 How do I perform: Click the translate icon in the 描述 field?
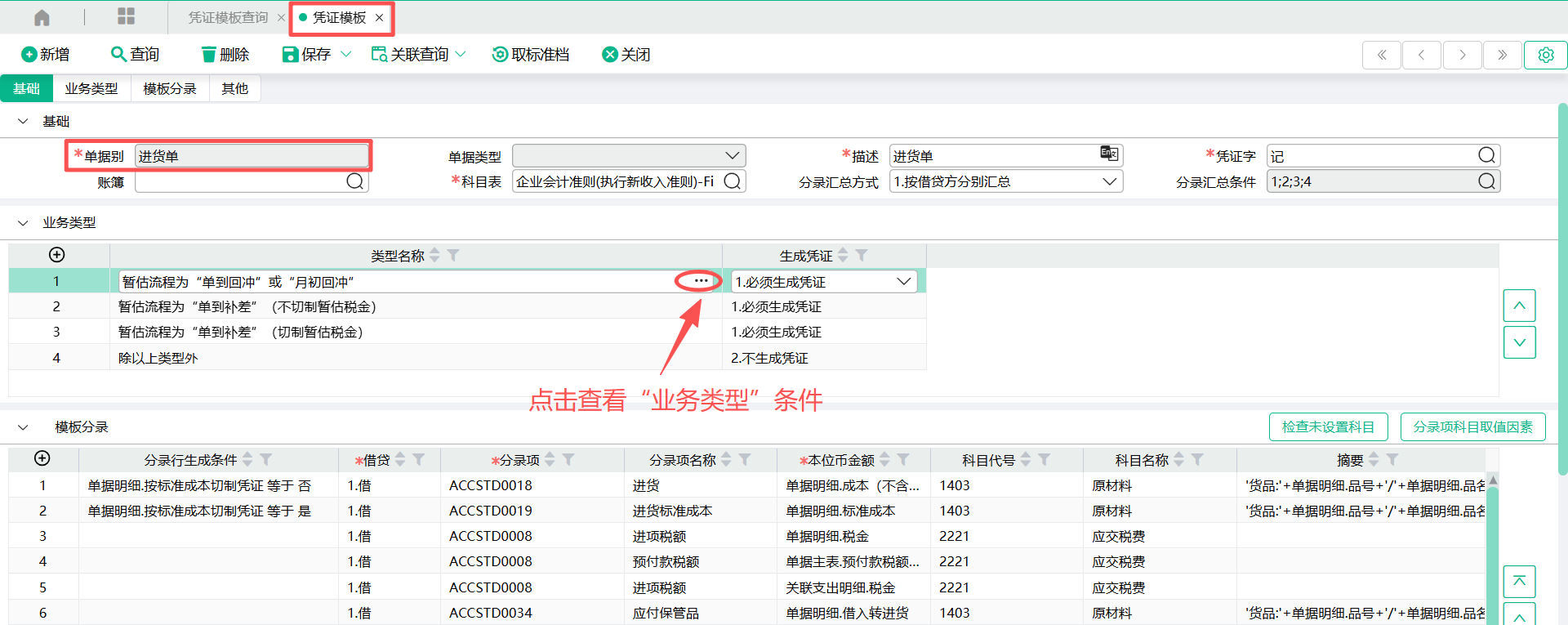1108,154
